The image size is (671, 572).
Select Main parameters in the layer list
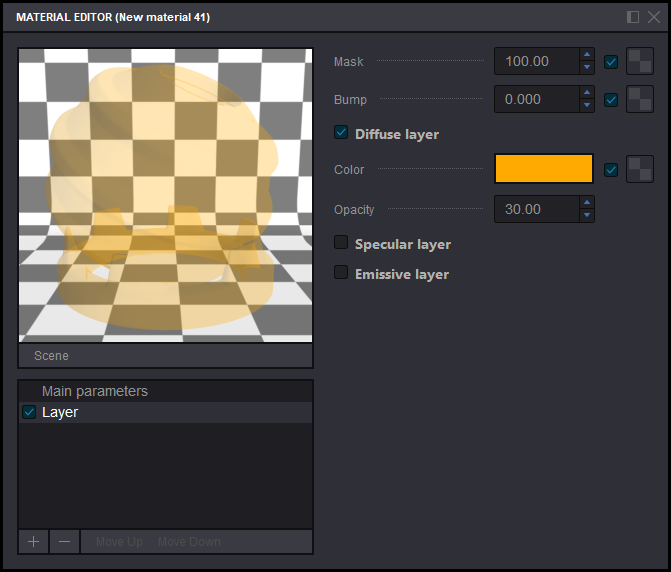pos(95,391)
